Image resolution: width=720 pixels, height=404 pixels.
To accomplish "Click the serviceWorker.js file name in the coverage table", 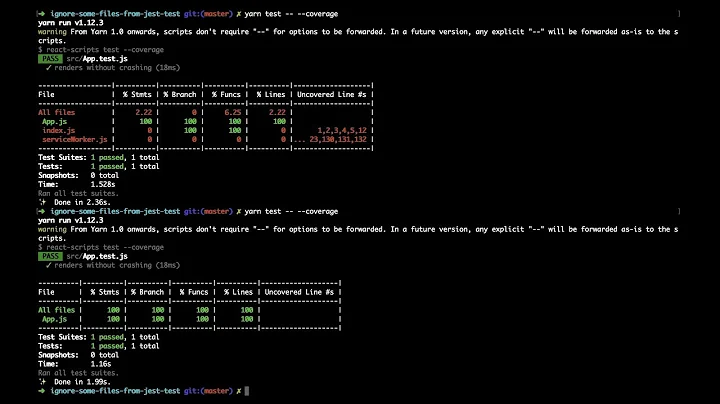I will click(x=73, y=139).
